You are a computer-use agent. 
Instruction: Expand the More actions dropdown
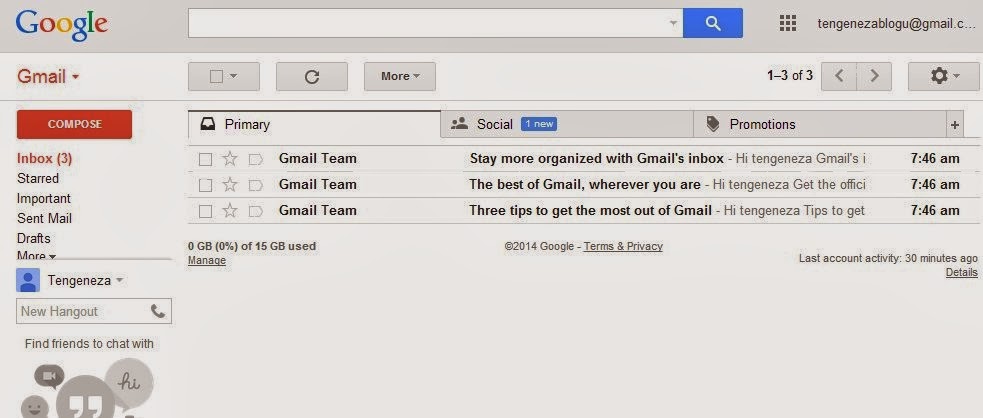(x=399, y=76)
